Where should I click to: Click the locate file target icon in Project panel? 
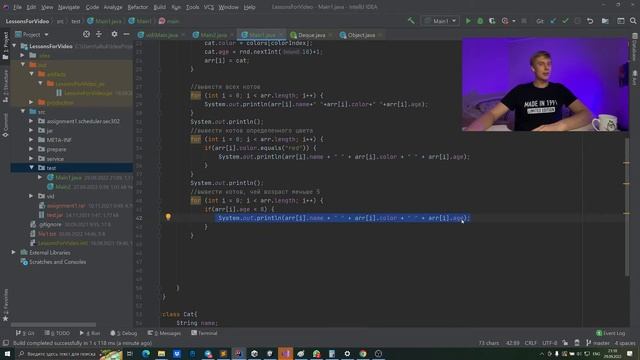87,34
